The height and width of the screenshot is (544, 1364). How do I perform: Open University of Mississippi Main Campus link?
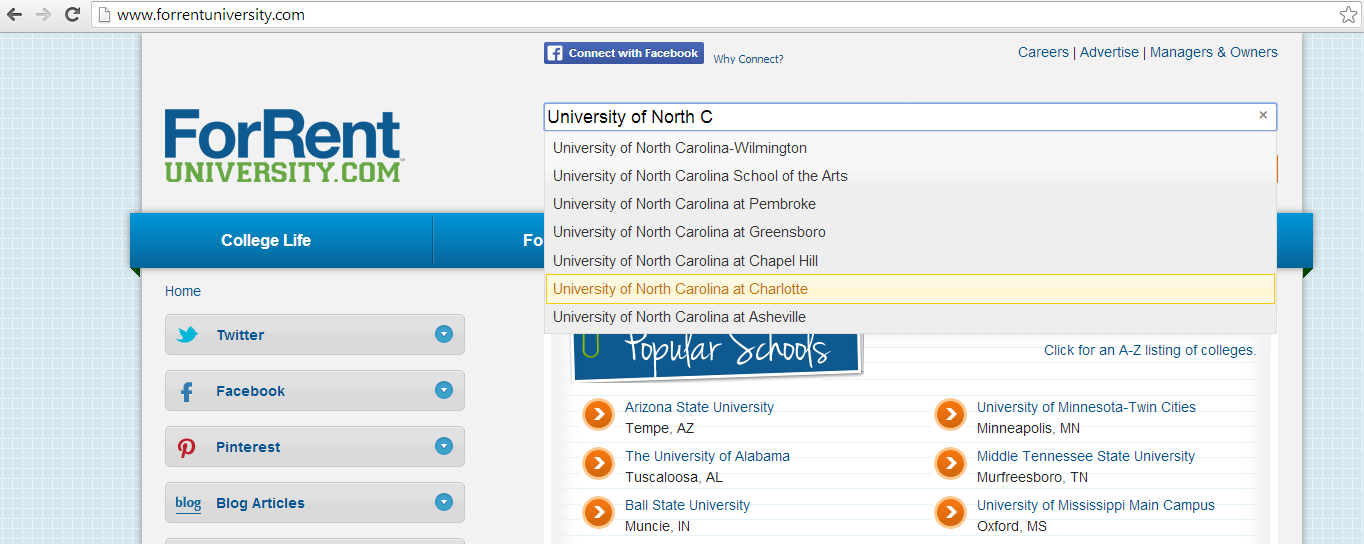coord(1096,505)
